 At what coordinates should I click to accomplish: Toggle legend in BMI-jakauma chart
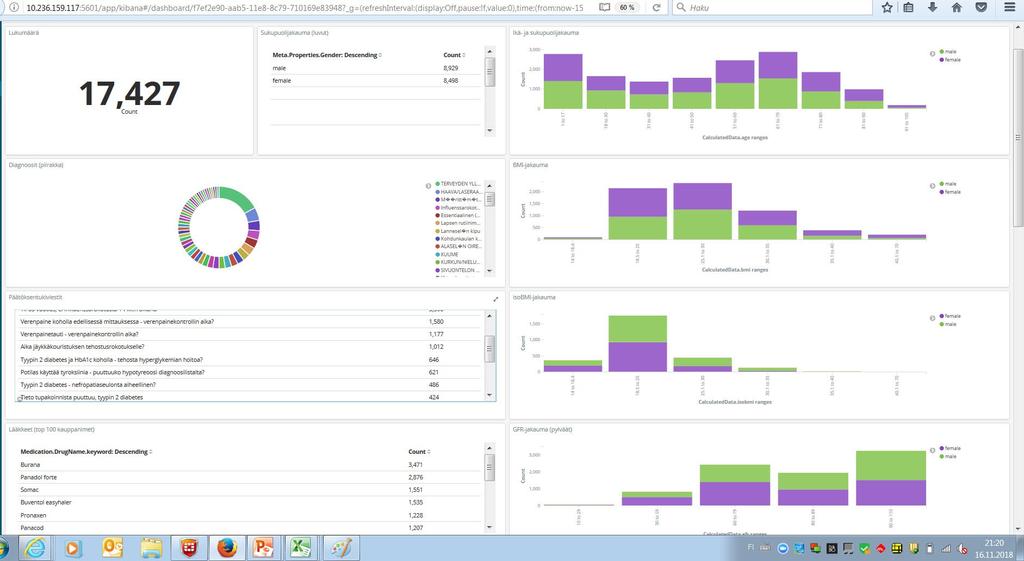(932, 186)
